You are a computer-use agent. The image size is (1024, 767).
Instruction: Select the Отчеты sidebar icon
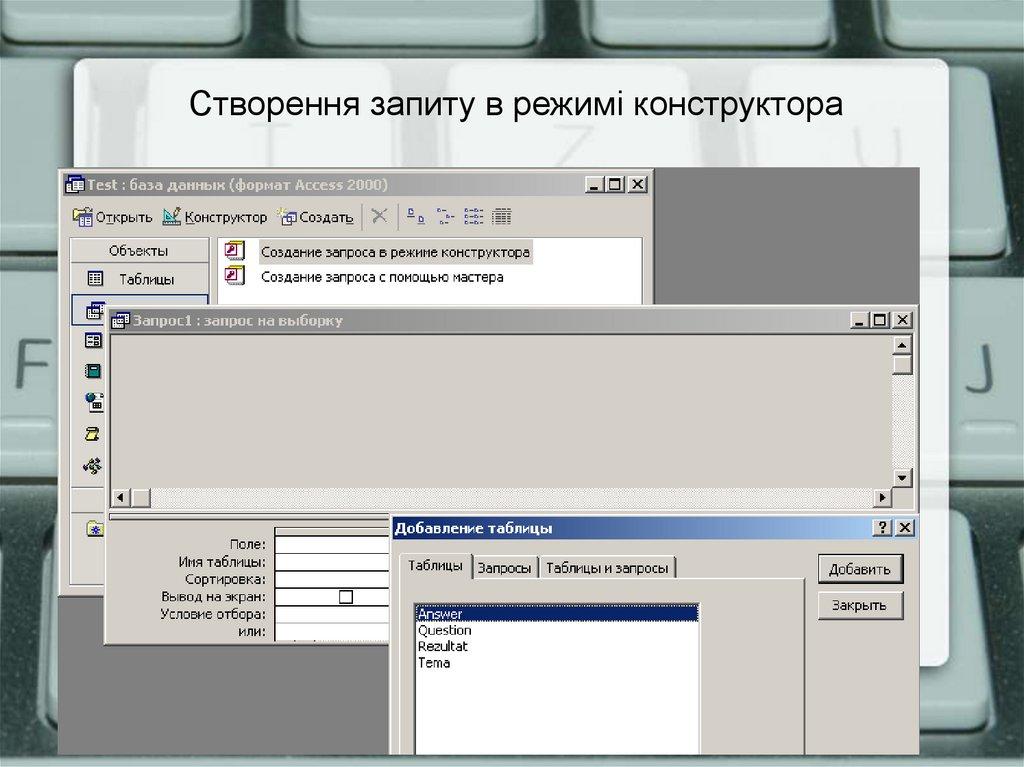click(92, 369)
